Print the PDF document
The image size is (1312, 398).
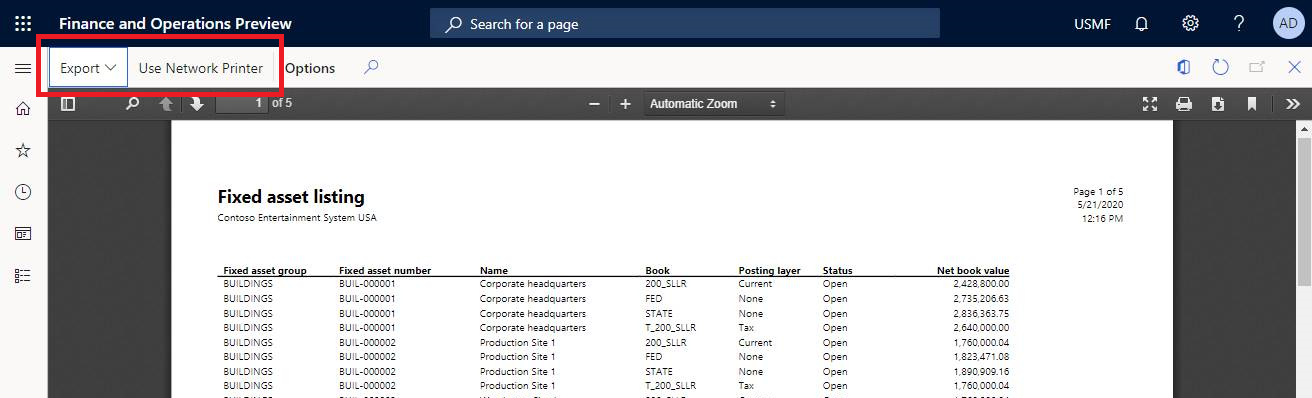pyautogui.click(x=1184, y=103)
